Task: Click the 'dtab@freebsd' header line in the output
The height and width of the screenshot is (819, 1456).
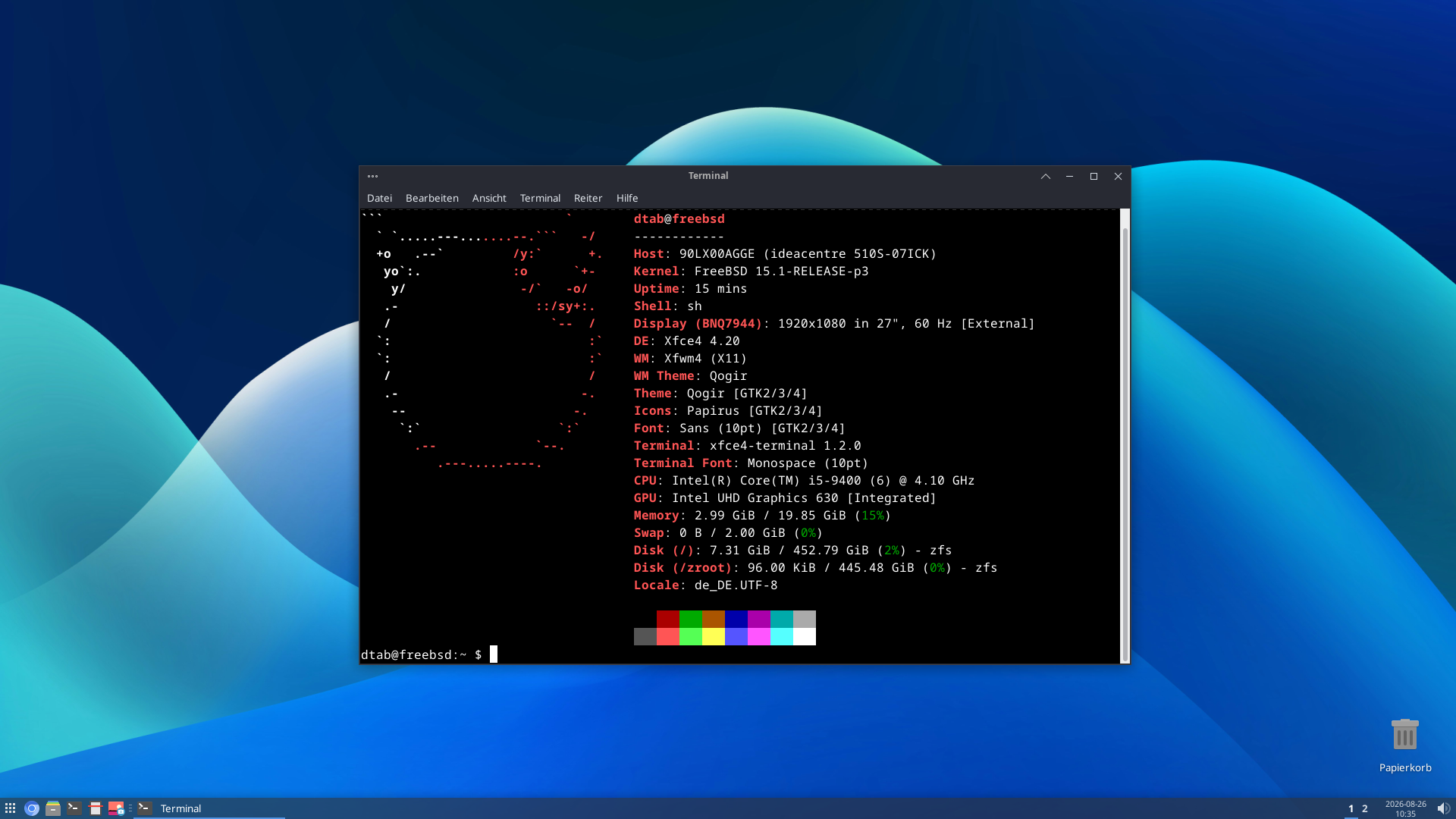Action: point(679,218)
